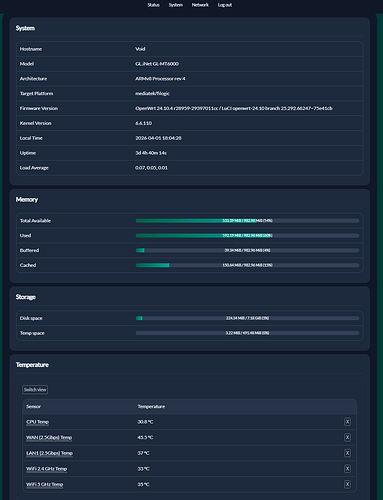The width and height of the screenshot is (383, 500).
Task: Click the Total Available memory label
Action: [35, 221]
